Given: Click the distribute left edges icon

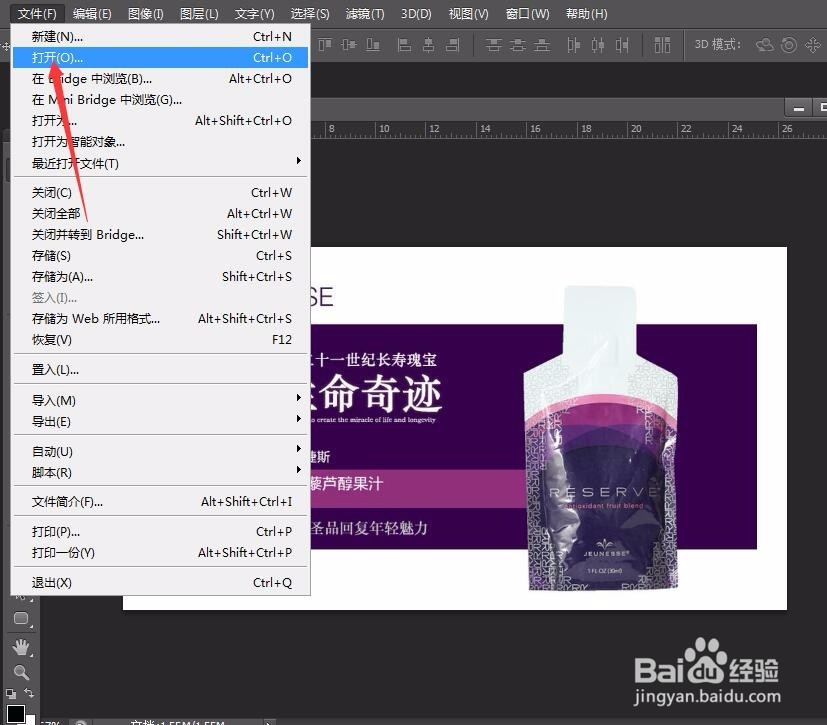Looking at the screenshot, I should tap(573, 45).
